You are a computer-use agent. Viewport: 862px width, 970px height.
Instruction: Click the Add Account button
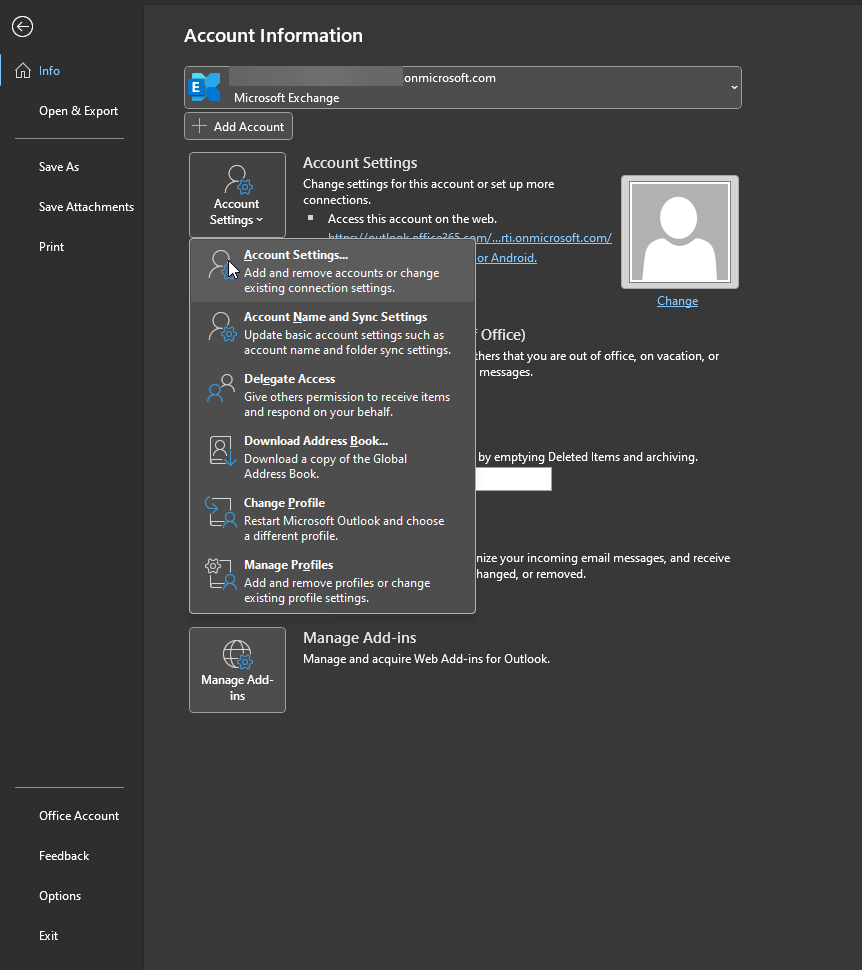(x=238, y=126)
